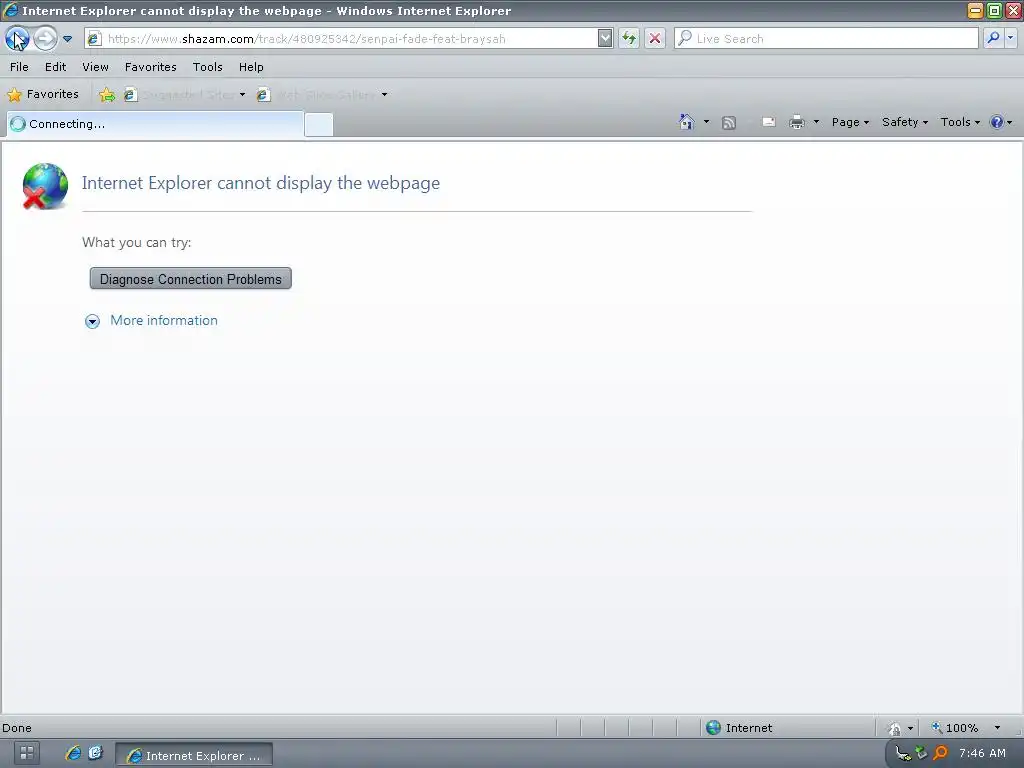Viewport: 1024px width, 768px height.
Task: Click the taskbar start grid button
Action: (27, 753)
